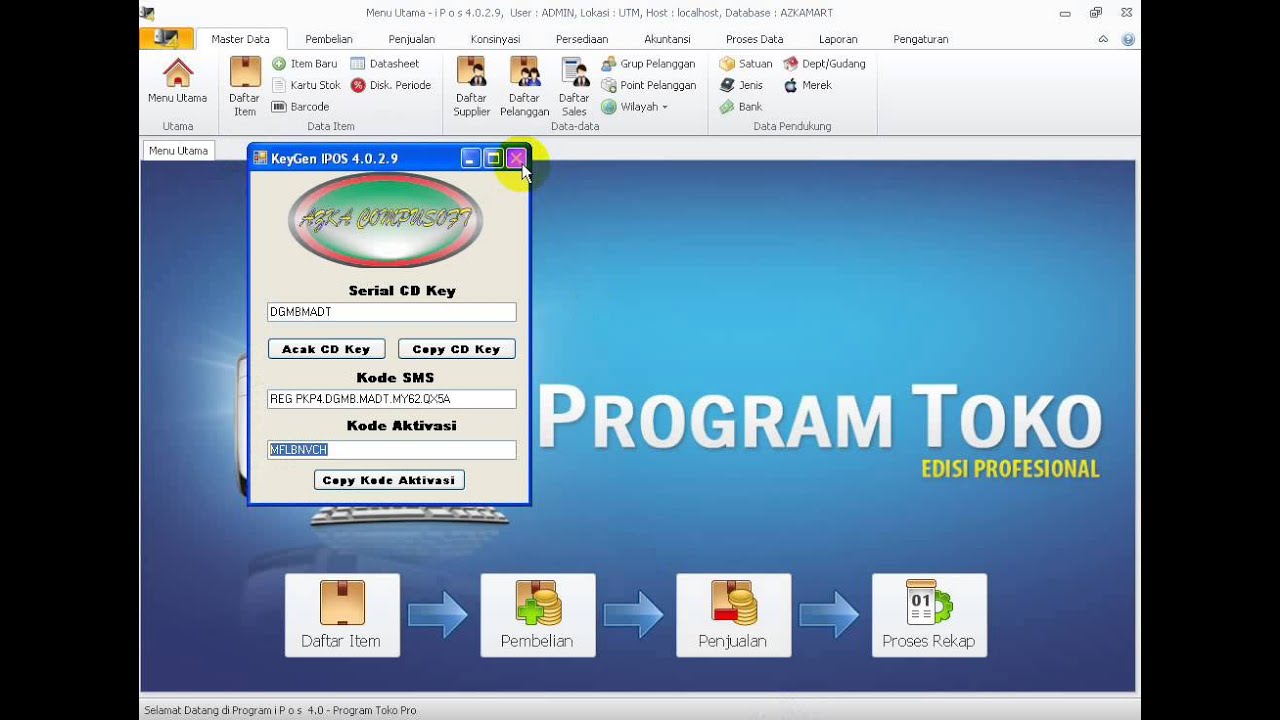The height and width of the screenshot is (720, 1280).
Task: Open Grup Pelanggan
Action: pos(648,63)
